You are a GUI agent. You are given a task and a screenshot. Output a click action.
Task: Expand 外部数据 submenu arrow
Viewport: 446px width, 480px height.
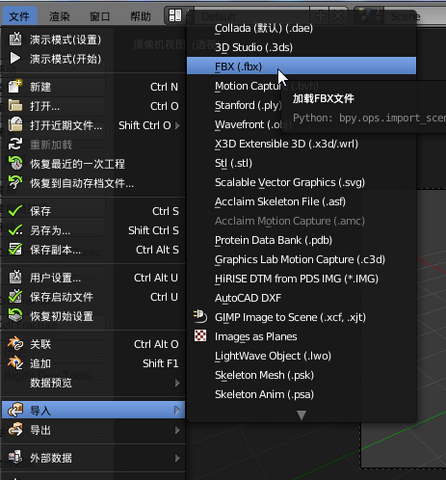pyautogui.click(x=177, y=458)
